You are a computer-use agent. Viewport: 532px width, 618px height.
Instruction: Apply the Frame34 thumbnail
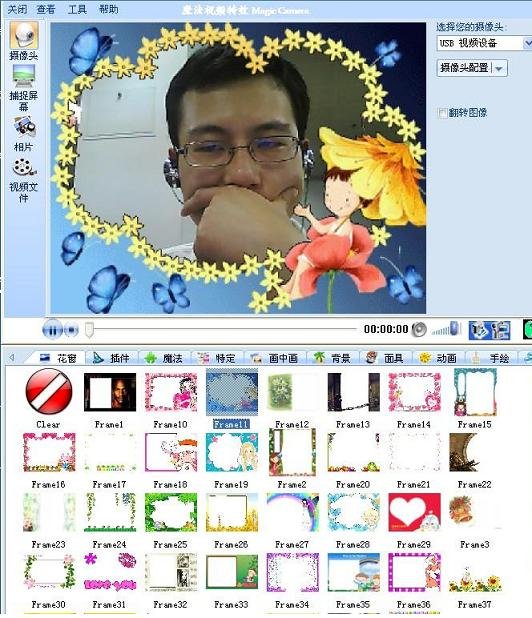point(292,572)
